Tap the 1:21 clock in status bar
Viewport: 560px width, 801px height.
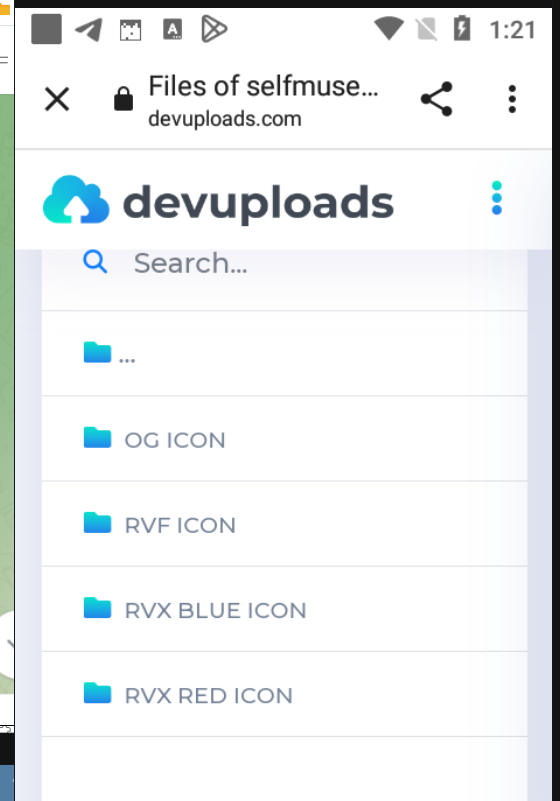(512, 30)
